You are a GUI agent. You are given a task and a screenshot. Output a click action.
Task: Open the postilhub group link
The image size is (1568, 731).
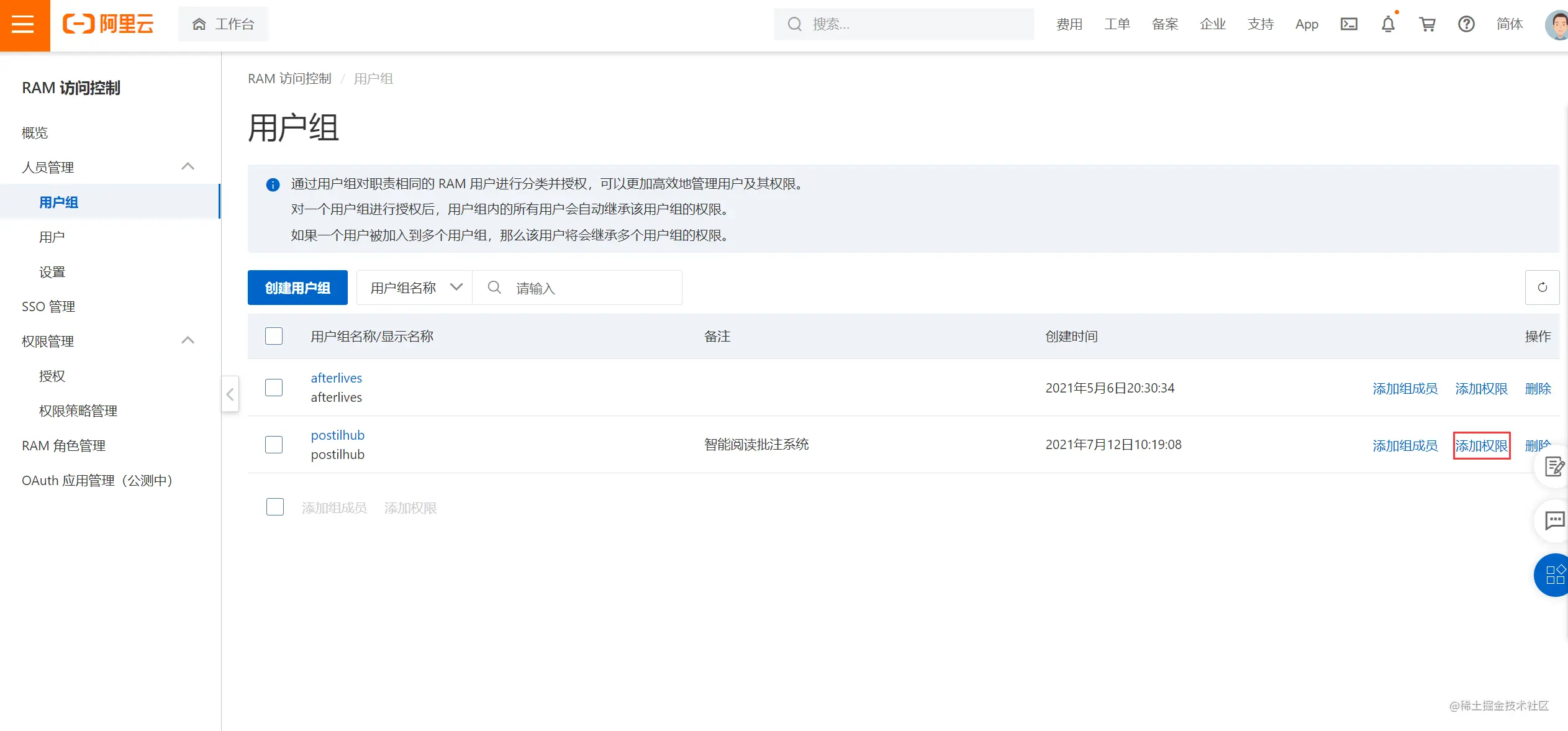(338, 435)
